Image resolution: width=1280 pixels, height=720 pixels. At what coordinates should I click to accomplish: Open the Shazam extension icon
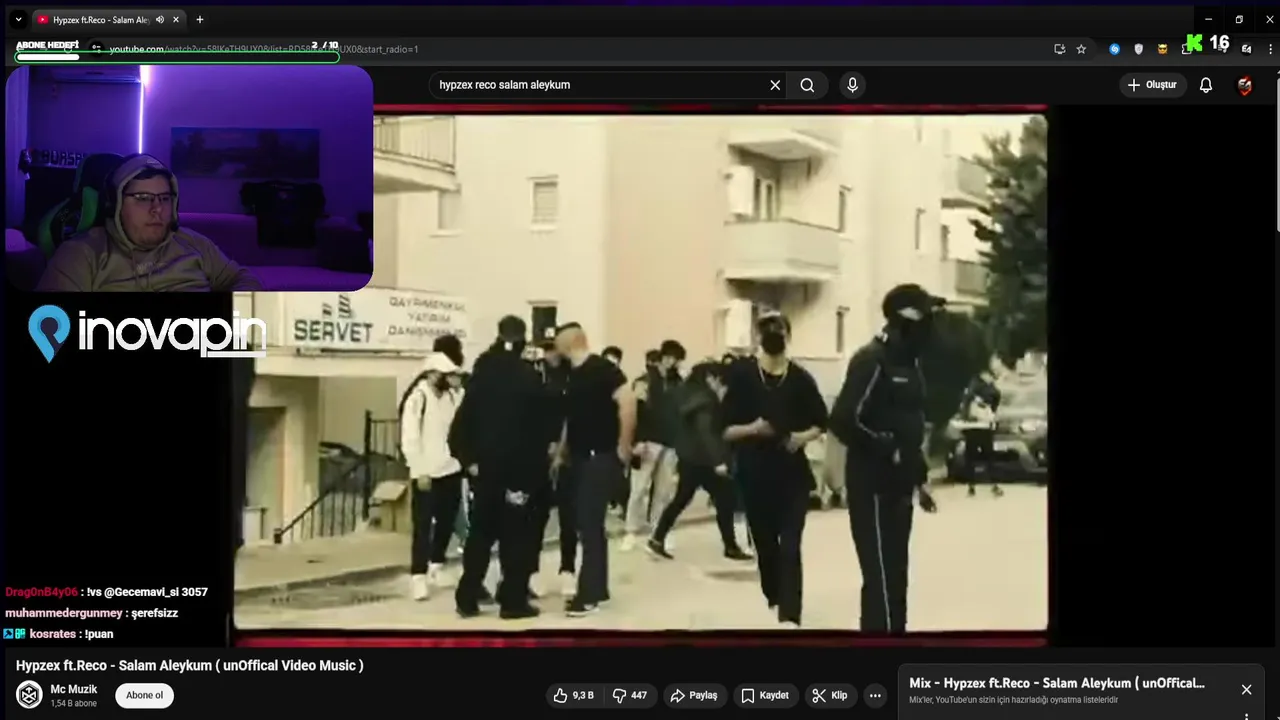[x=1114, y=48]
